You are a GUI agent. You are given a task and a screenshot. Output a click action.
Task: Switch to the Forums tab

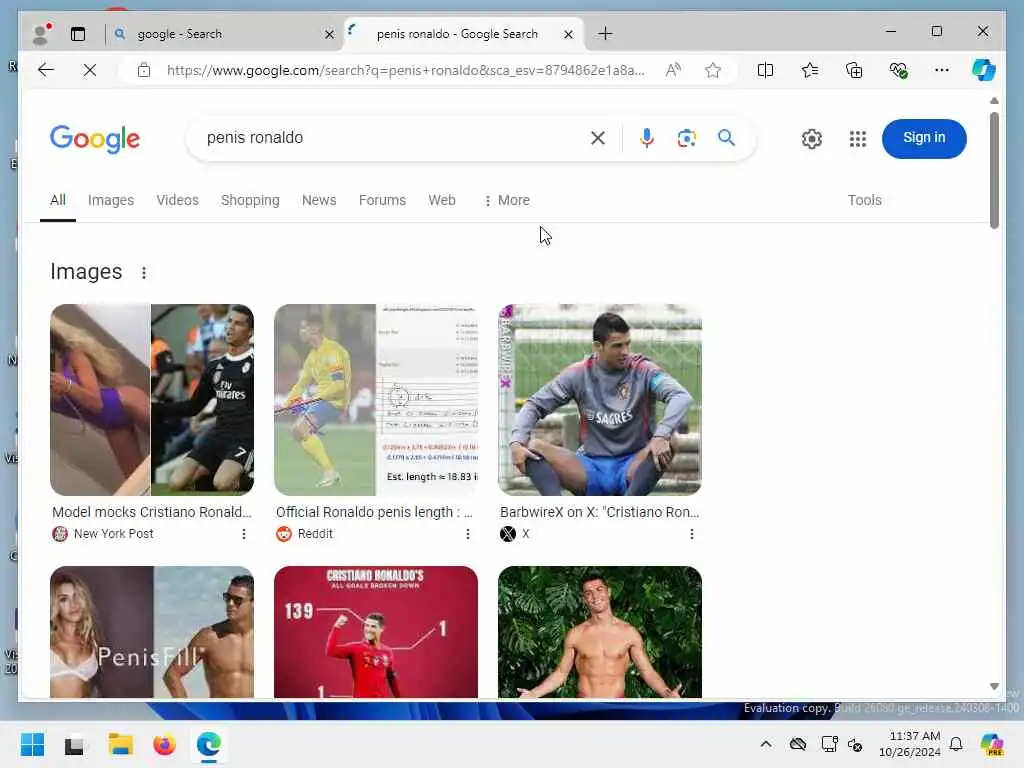[383, 200]
